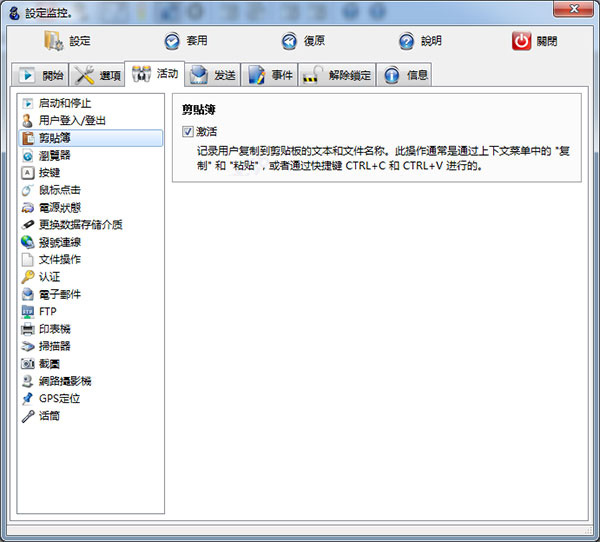This screenshot has height=542, width=600.
Task: Choose 電子郵件 in the list
Action: tap(90, 294)
